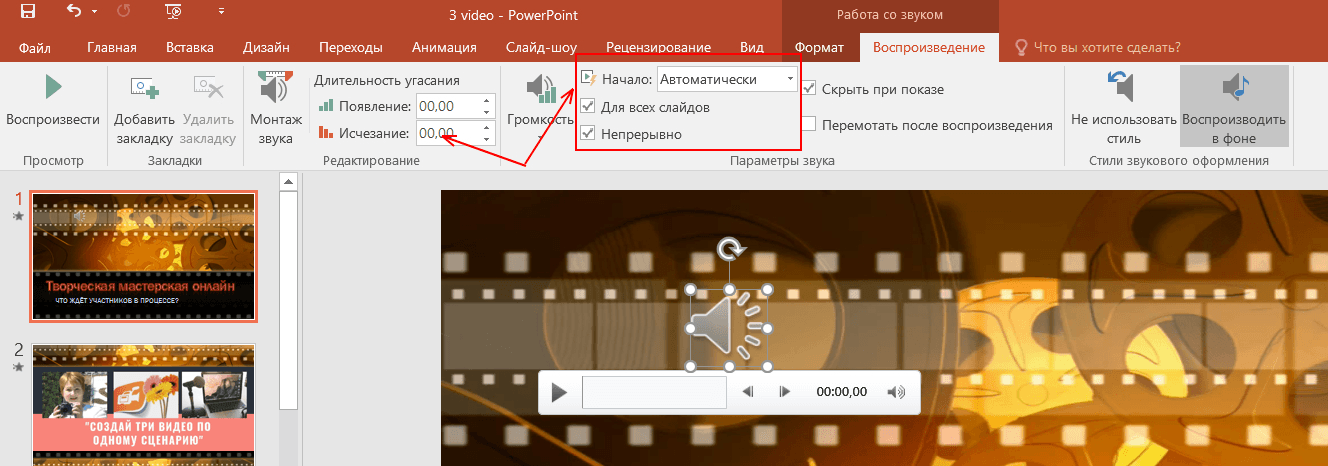Click the rotation handle above the audio icon

click(x=729, y=248)
